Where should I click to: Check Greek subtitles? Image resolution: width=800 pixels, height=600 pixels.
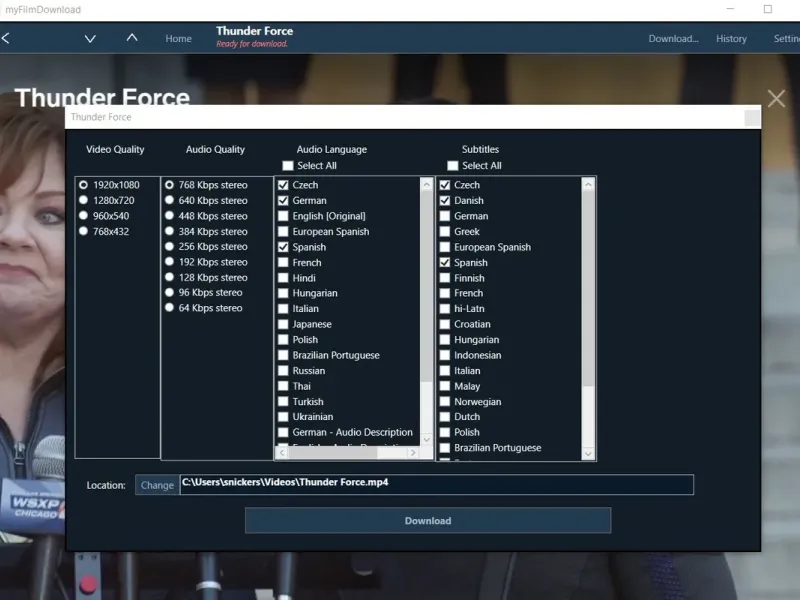click(x=445, y=231)
